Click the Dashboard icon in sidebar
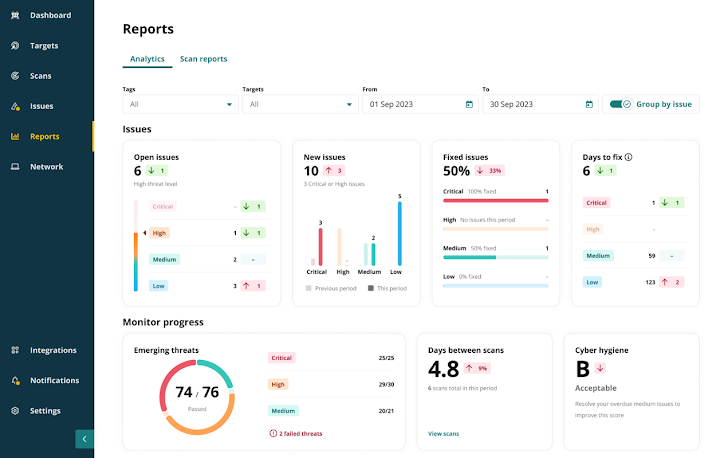Image resolution: width=728 pixels, height=458 pixels. point(15,16)
